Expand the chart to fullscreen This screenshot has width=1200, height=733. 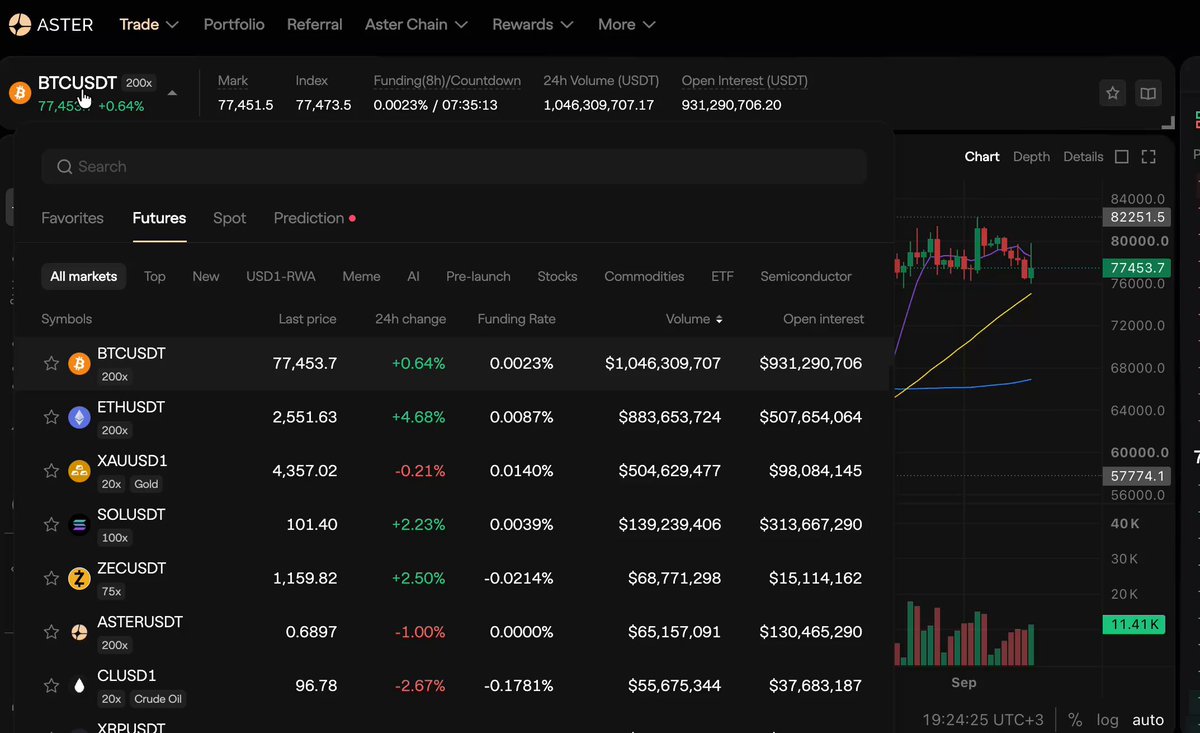click(x=1148, y=157)
